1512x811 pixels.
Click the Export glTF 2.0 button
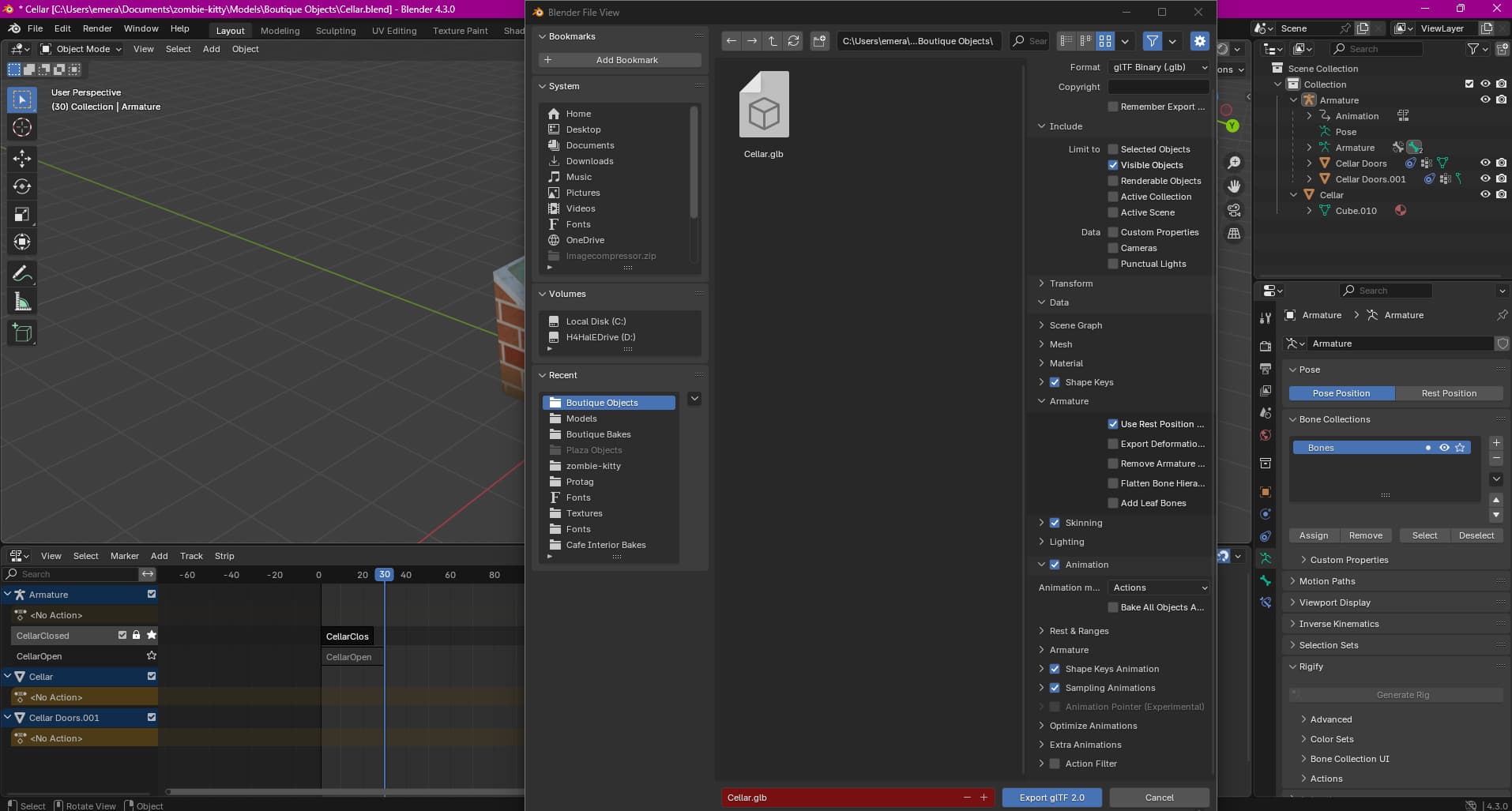(1051, 798)
